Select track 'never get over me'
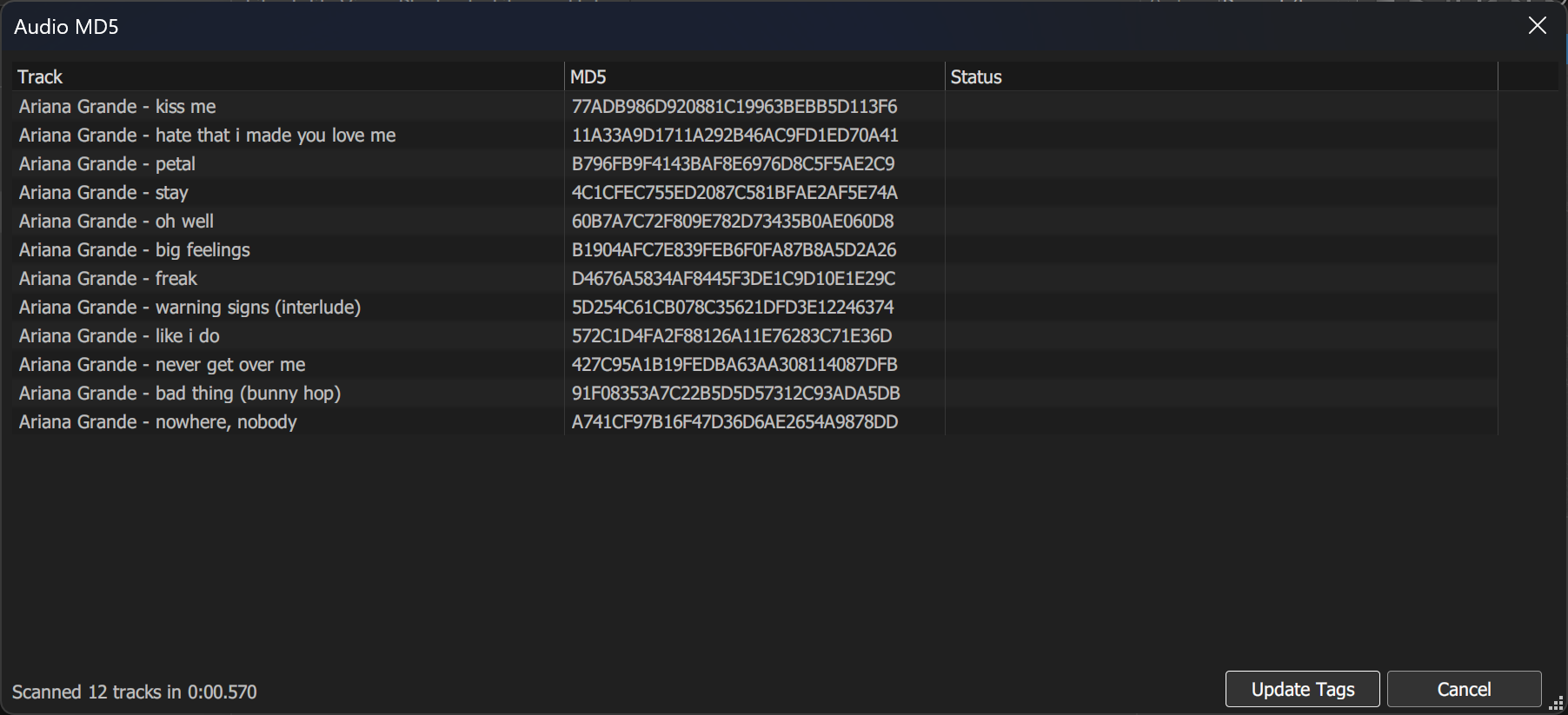The image size is (1568, 715). (x=162, y=364)
